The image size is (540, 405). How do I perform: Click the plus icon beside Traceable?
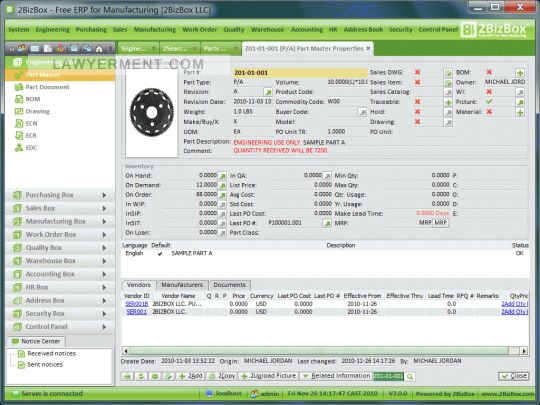click(x=448, y=102)
